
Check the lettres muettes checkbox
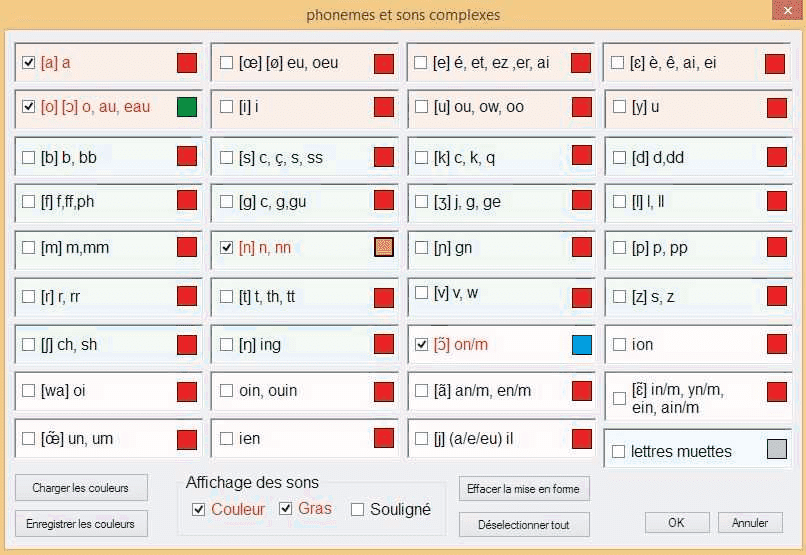[619, 452]
